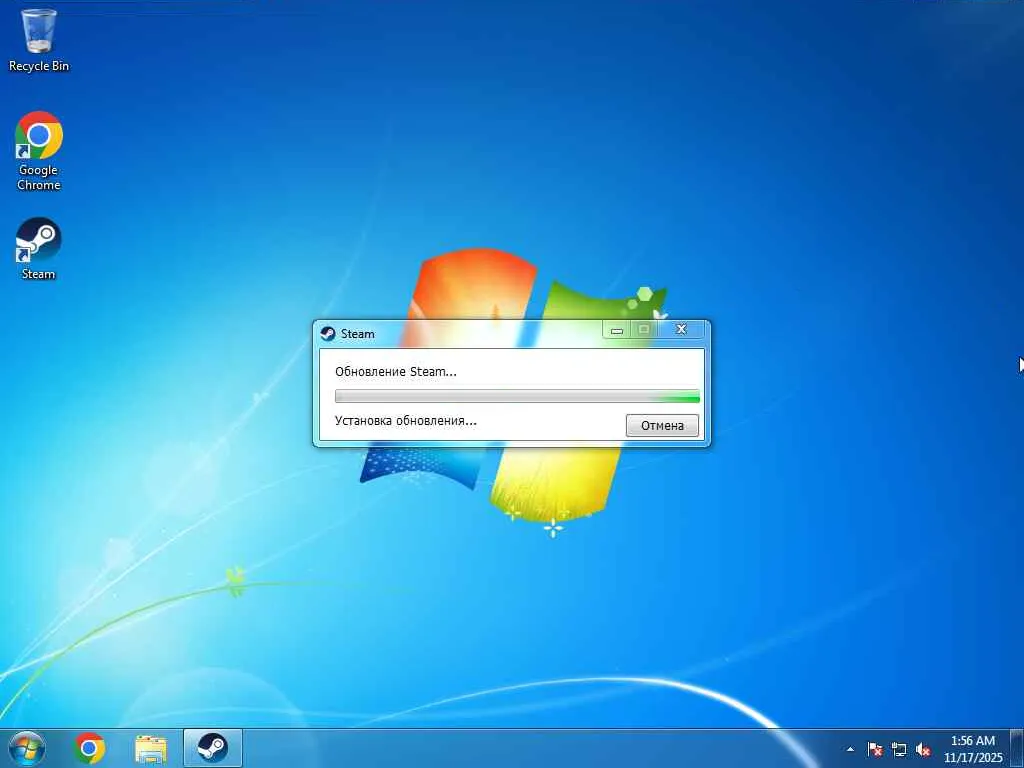This screenshot has height=768, width=1024.
Task: Activate the Steam taskbar button
Action: pyautogui.click(x=213, y=748)
